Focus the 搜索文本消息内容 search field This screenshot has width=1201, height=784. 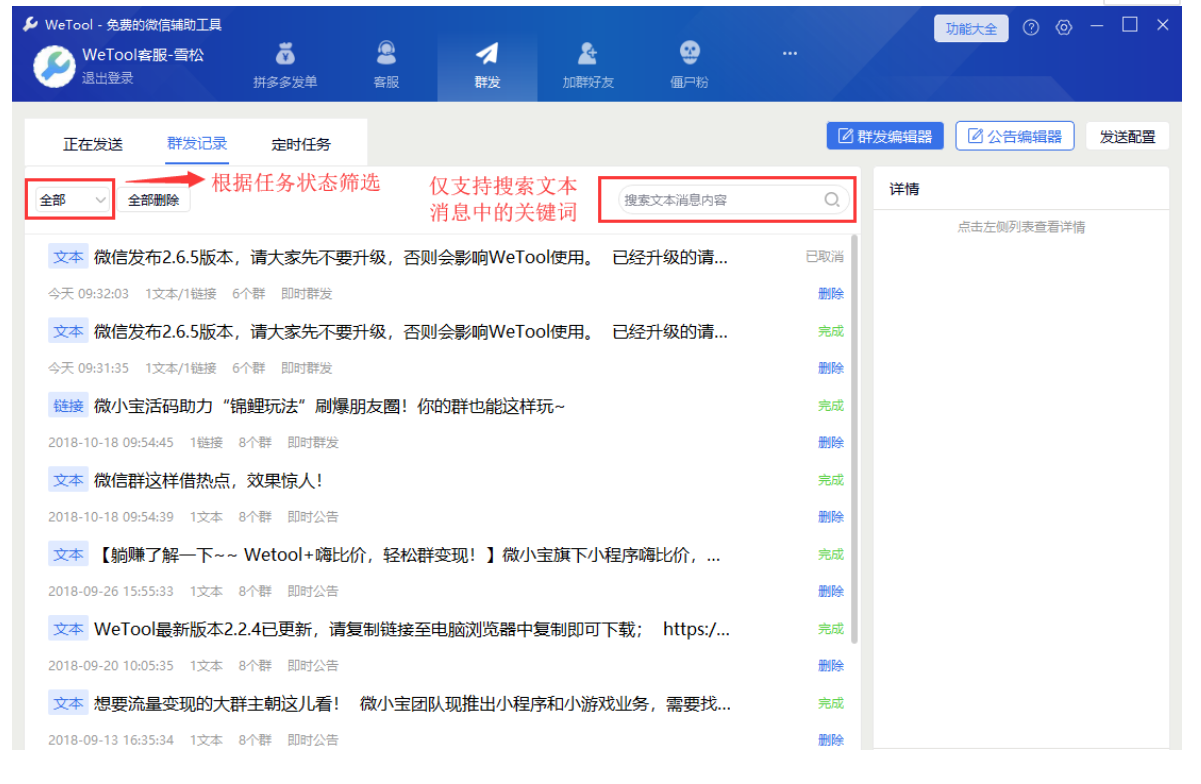[733, 200]
